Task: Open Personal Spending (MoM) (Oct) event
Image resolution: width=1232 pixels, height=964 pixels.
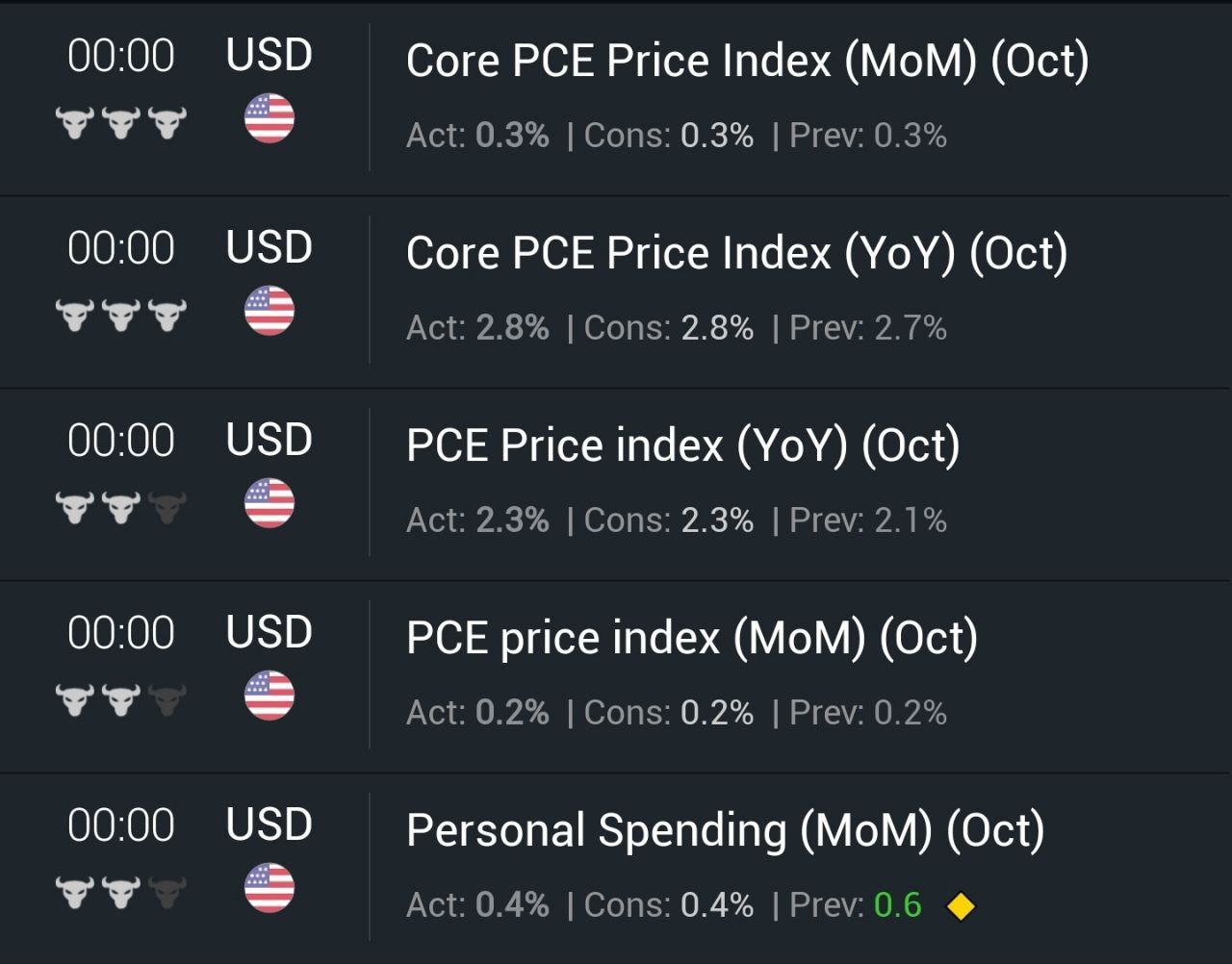Action: (x=725, y=831)
